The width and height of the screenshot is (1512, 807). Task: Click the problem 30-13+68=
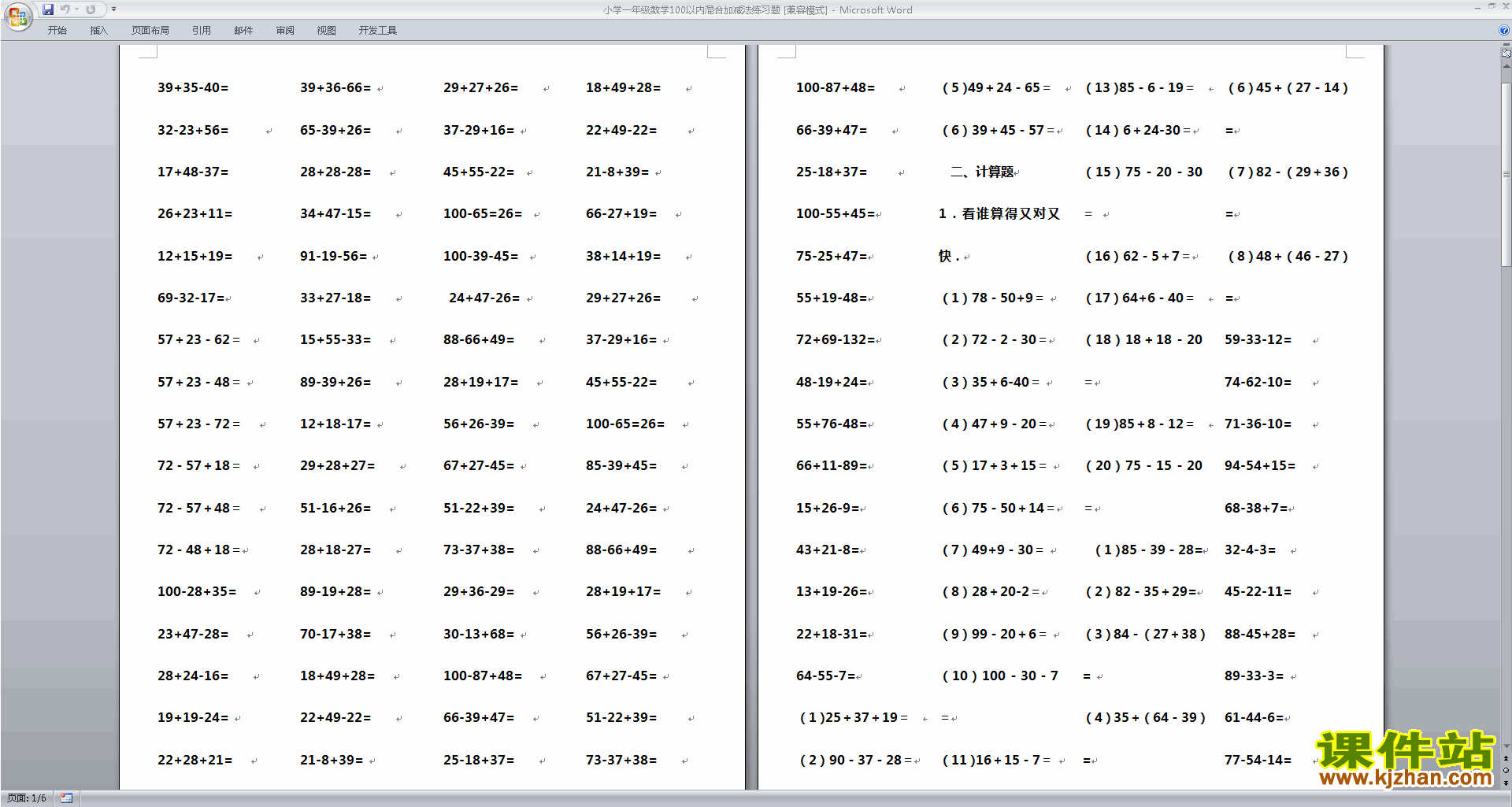tap(479, 634)
